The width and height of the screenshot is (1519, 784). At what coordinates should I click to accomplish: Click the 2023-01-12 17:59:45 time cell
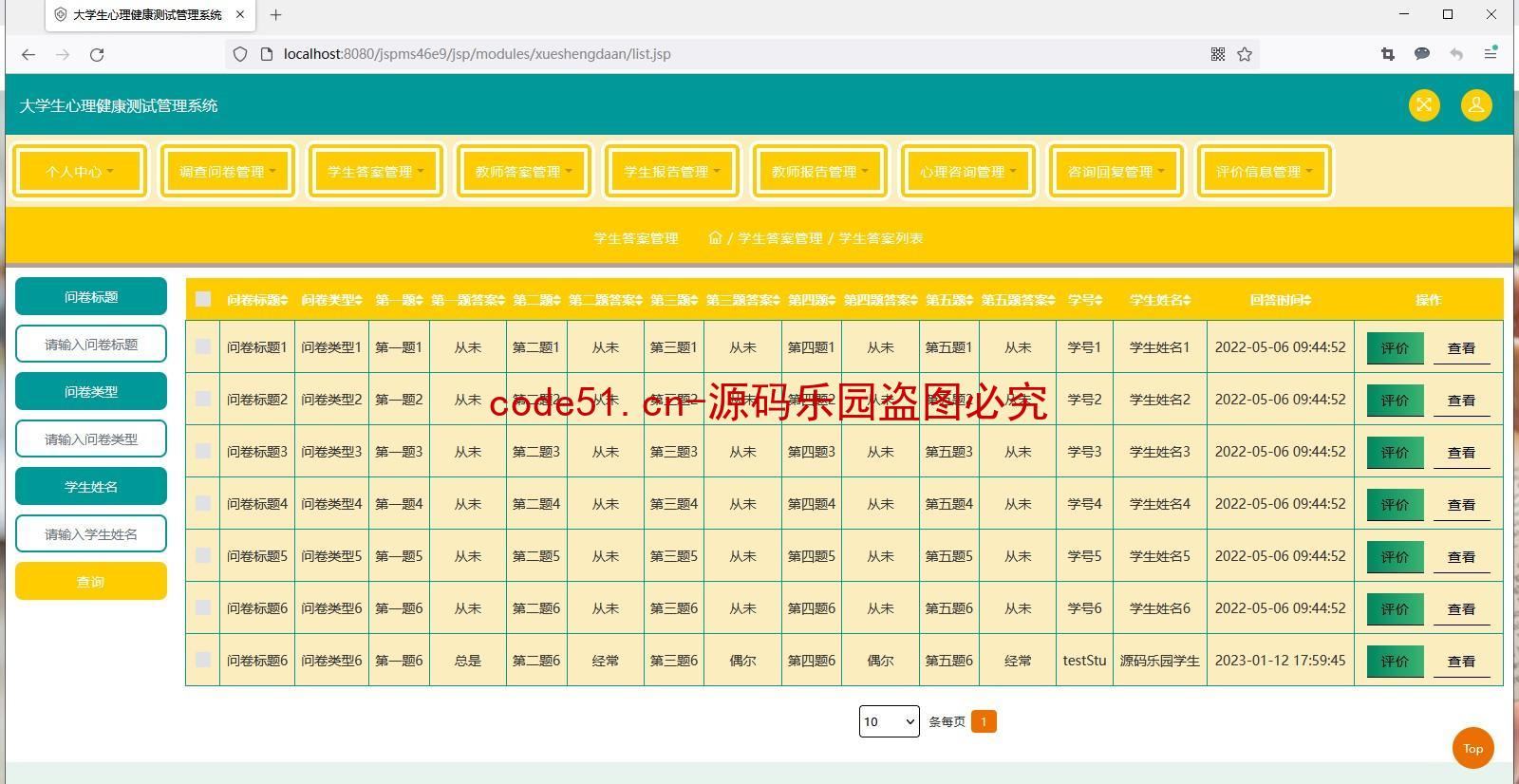[1280, 660]
